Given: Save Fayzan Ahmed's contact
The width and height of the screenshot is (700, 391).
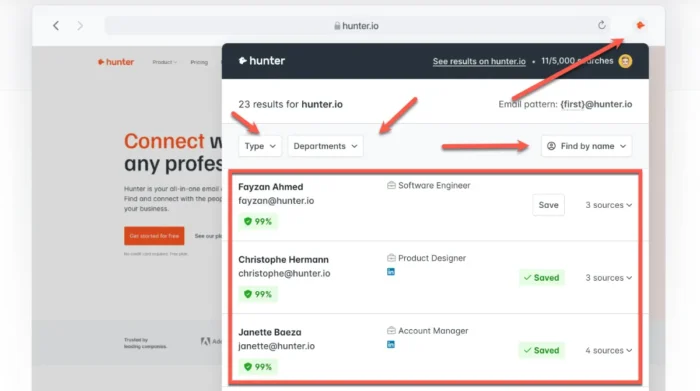Looking at the screenshot, I should pos(548,205).
